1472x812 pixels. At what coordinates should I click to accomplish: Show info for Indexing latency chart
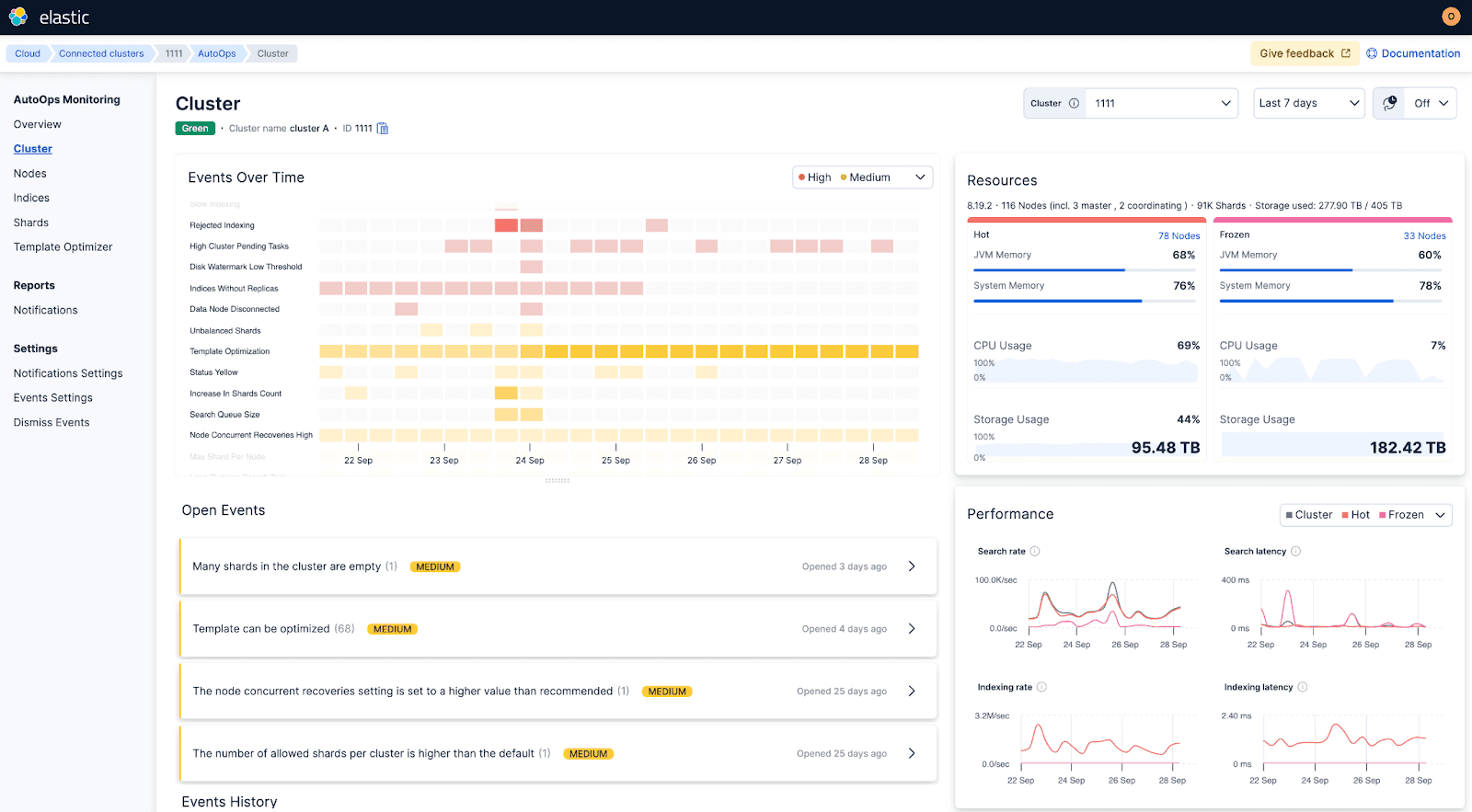point(1303,688)
